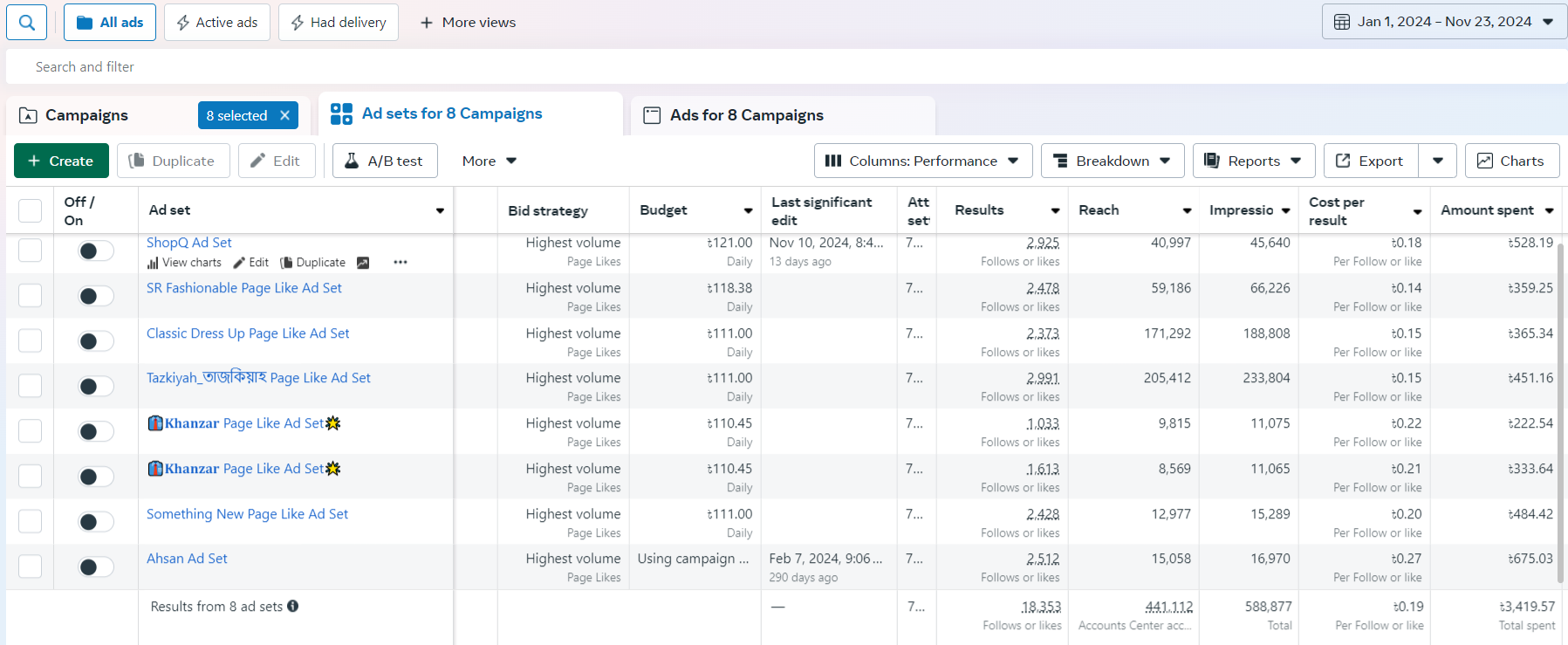Click the info icon beside Results from 8 ad sets
The image size is (1568, 645).
293,607
